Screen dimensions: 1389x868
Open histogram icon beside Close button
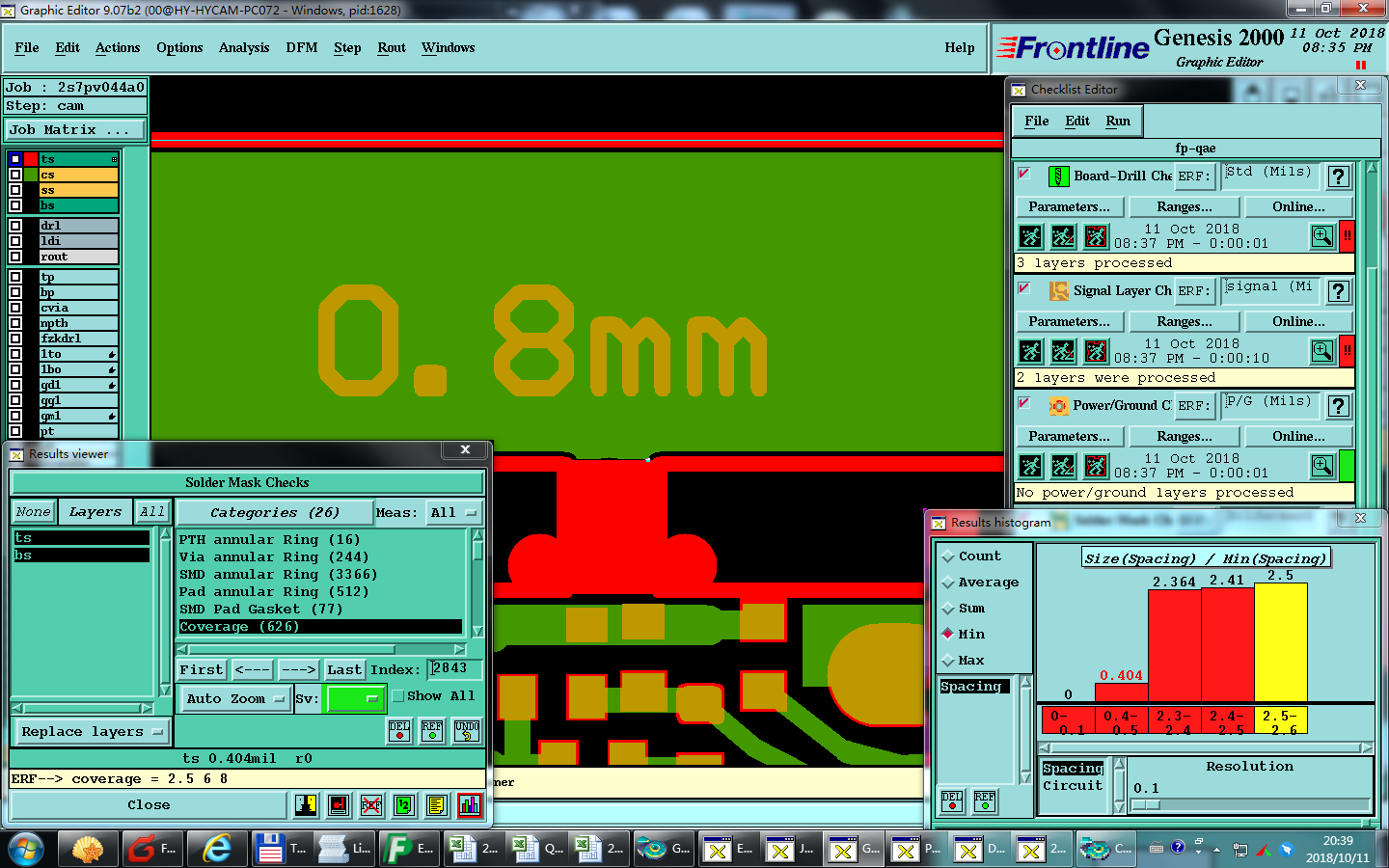[x=470, y=804]
